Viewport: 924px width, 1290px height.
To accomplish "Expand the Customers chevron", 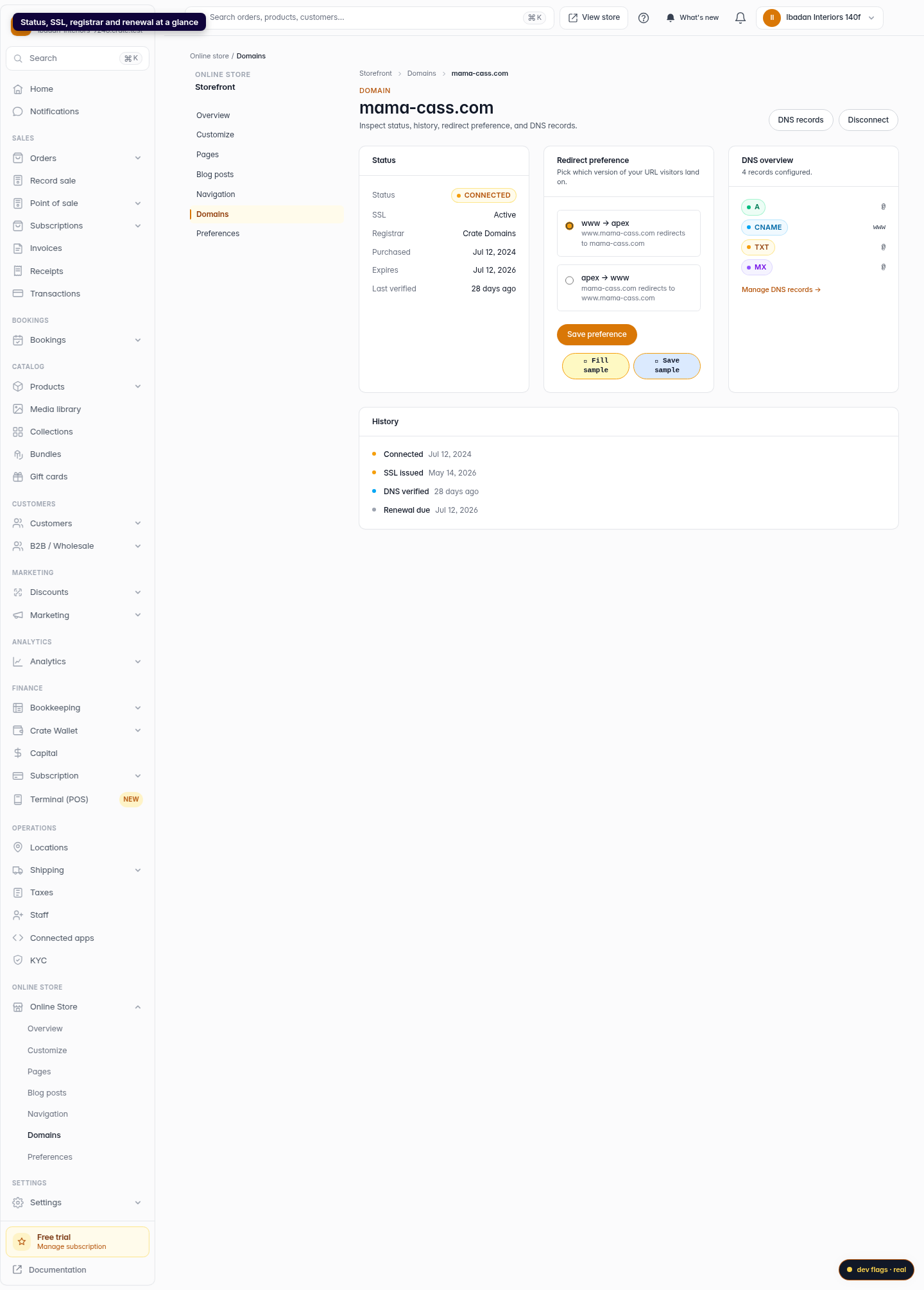I will (138, 523).
